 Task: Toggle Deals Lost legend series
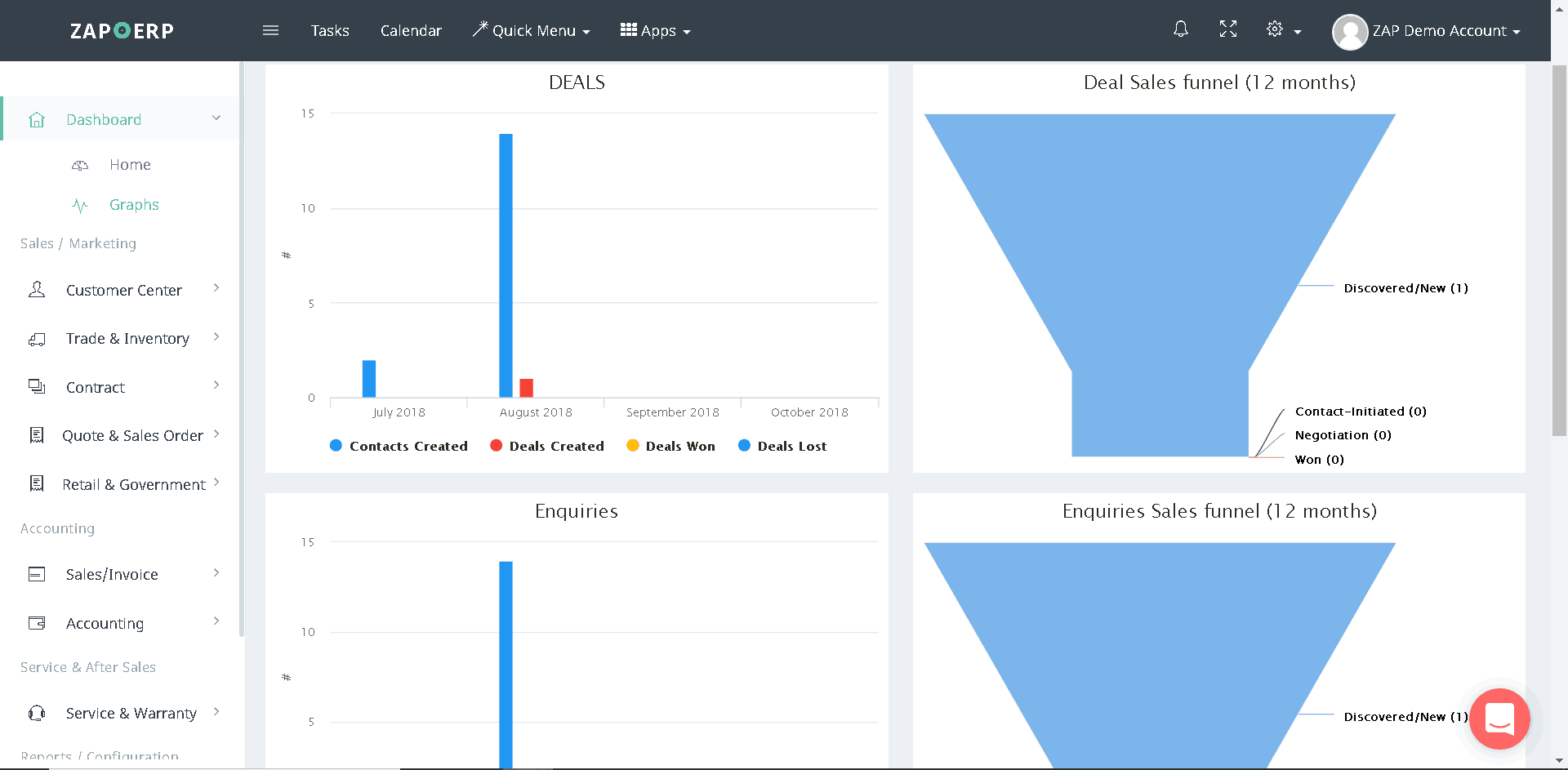[x=782, y=446]
